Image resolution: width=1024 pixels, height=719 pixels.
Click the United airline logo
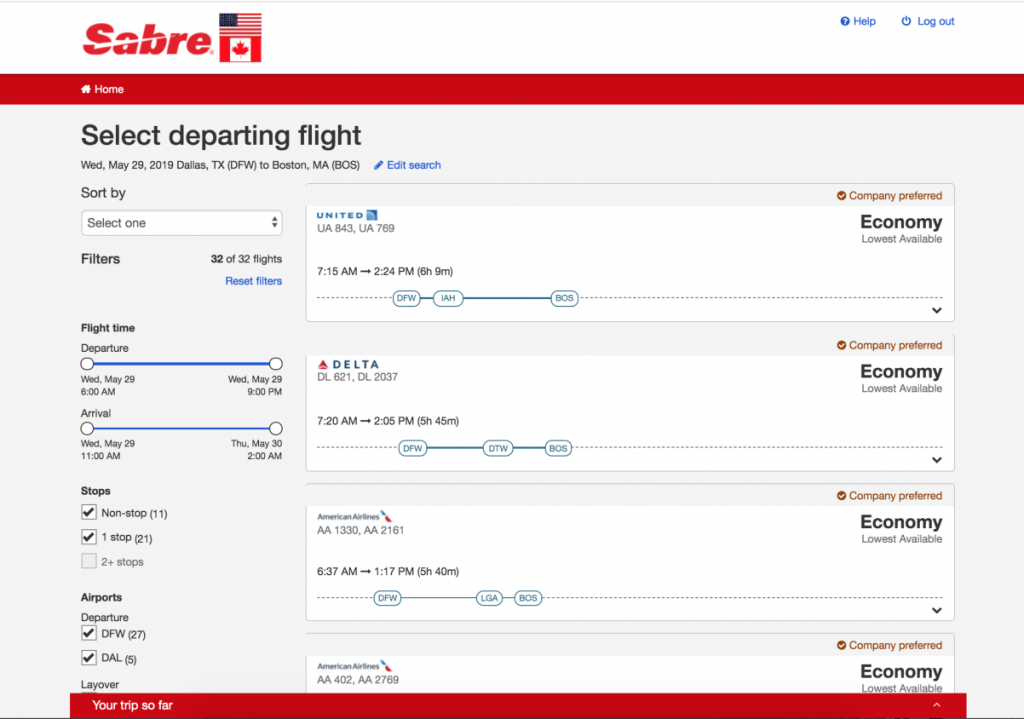coord(347,215)
